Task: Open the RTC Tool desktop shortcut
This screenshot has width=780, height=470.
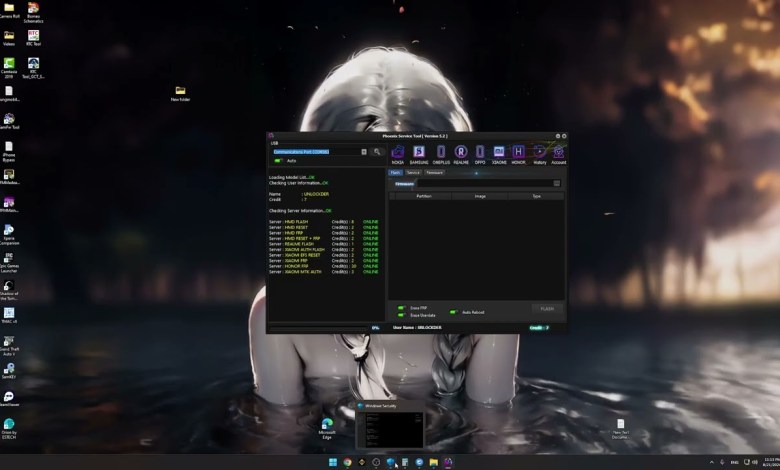Action: 33,38
